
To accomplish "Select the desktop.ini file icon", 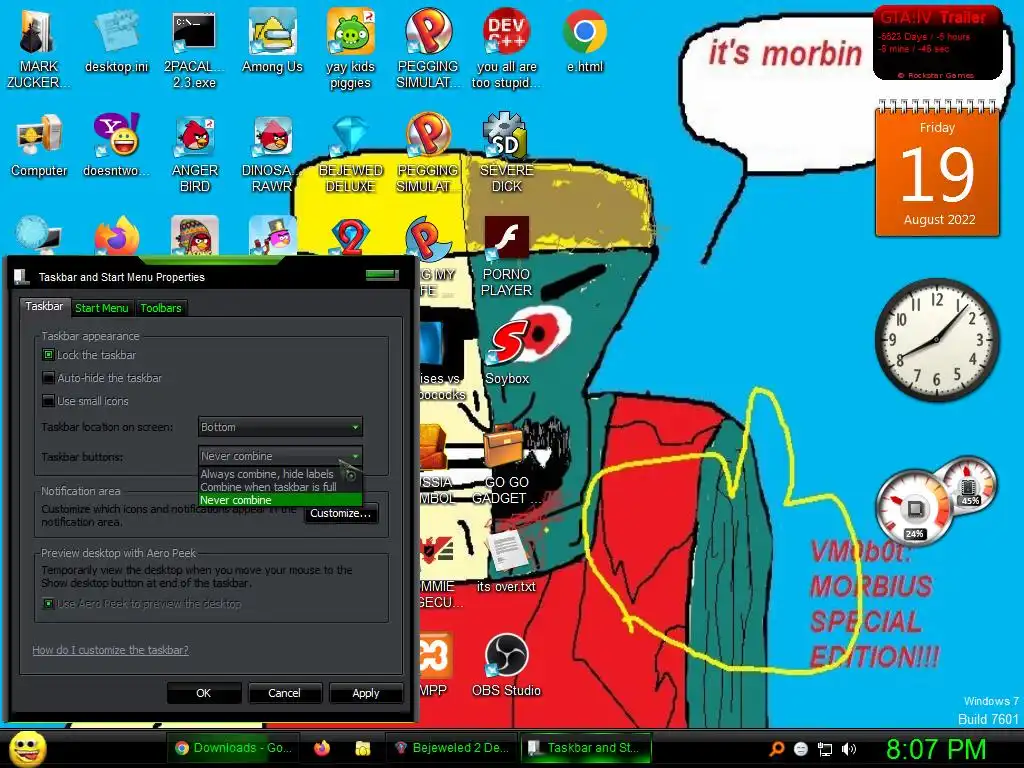I will [116, 40].
